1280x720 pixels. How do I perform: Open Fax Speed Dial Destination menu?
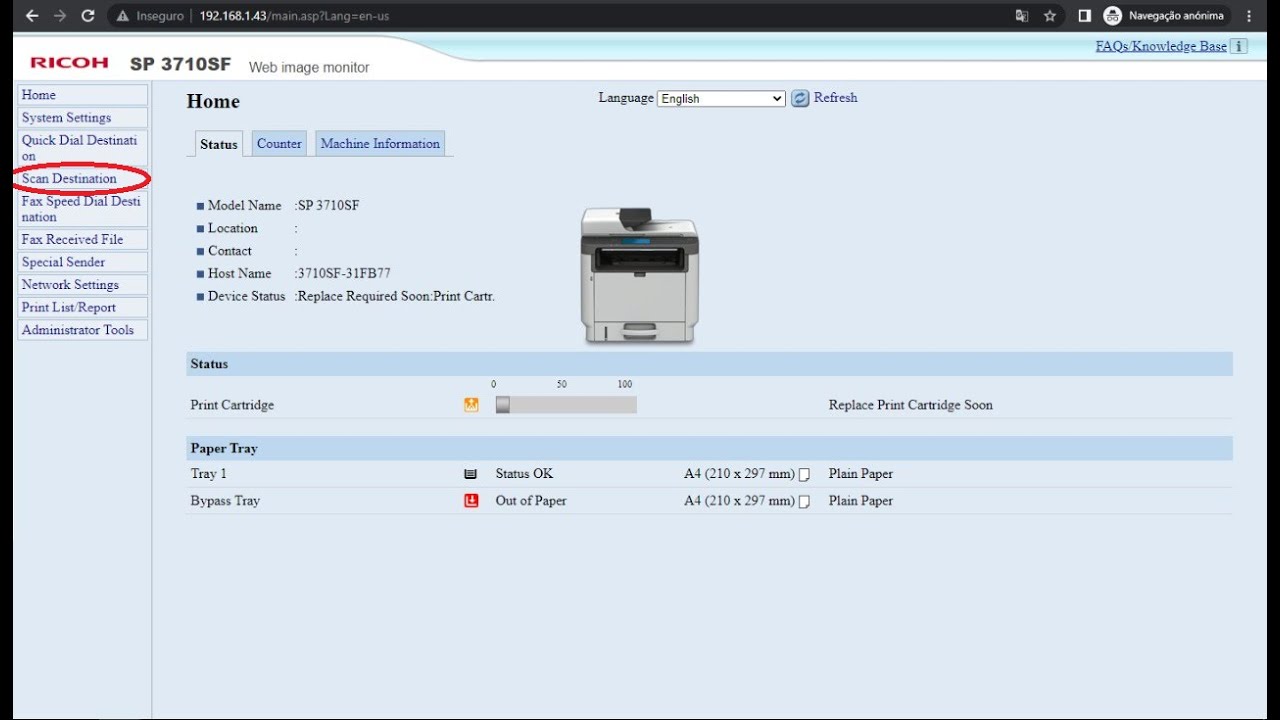[84, 209]
